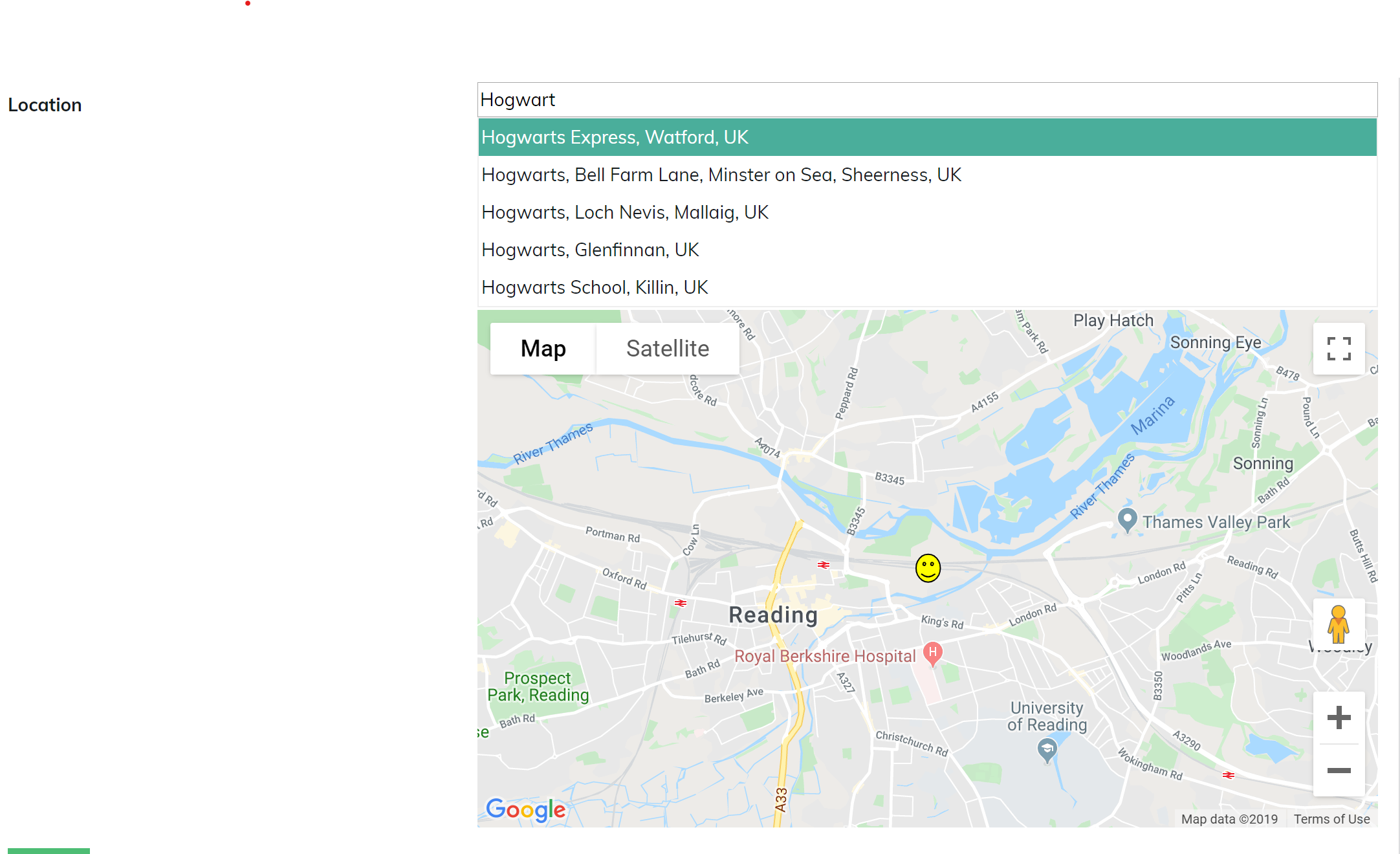1400x854 pixels.
Task: Click the Reading railway station icon
Action: point(823,565)
